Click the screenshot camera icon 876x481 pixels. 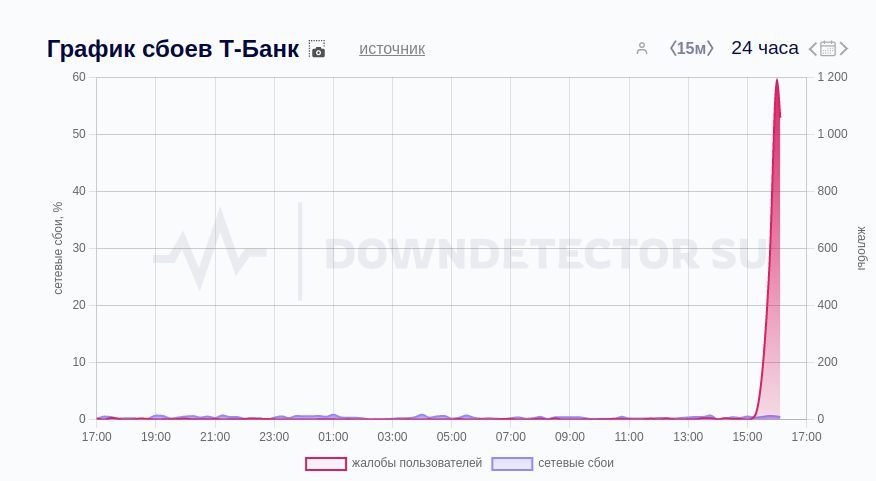317,49
